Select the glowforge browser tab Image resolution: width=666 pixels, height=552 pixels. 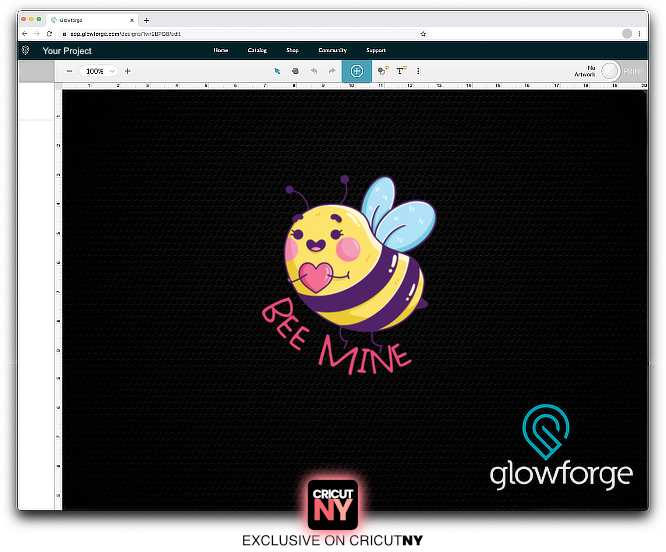pos(91,20)
